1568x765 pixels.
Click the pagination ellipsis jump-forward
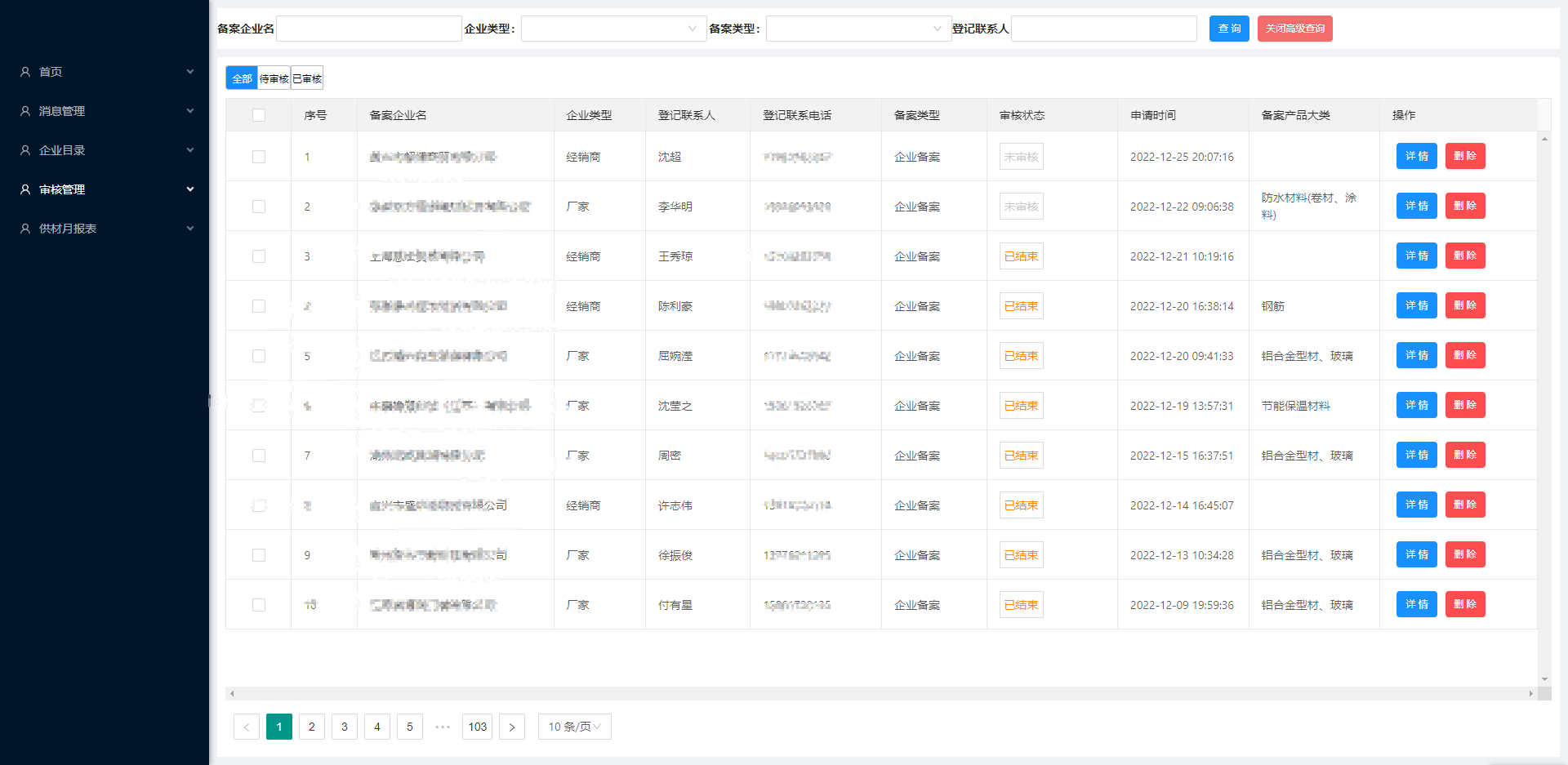(443, 727)
